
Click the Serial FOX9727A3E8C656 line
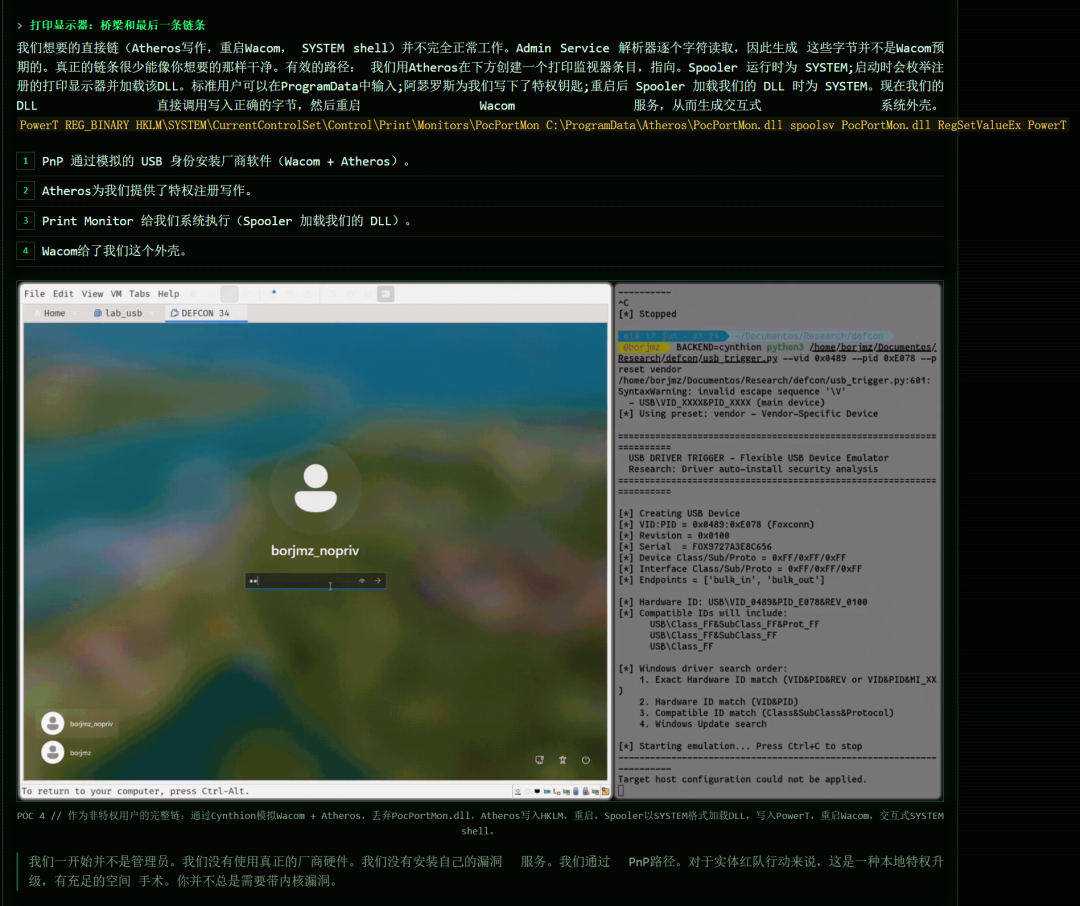[695, 547]
